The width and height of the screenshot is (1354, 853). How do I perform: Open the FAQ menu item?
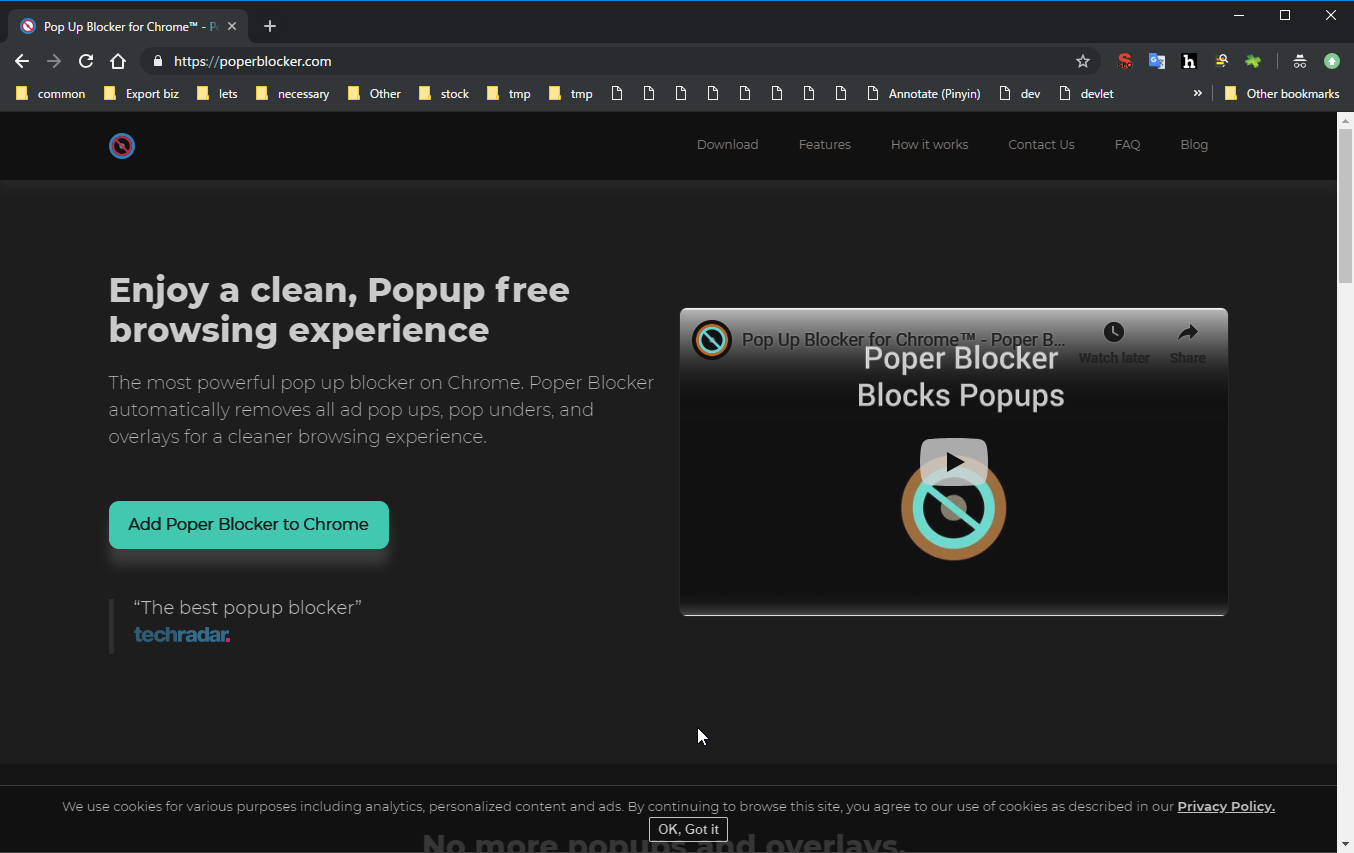[x=1127, y=145]
